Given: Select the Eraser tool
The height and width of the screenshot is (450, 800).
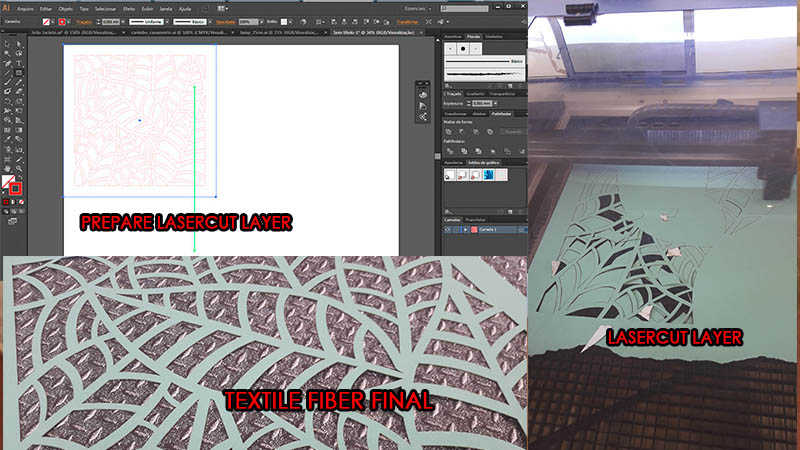Looking at the screenshot, I should (x=19, y=92).
